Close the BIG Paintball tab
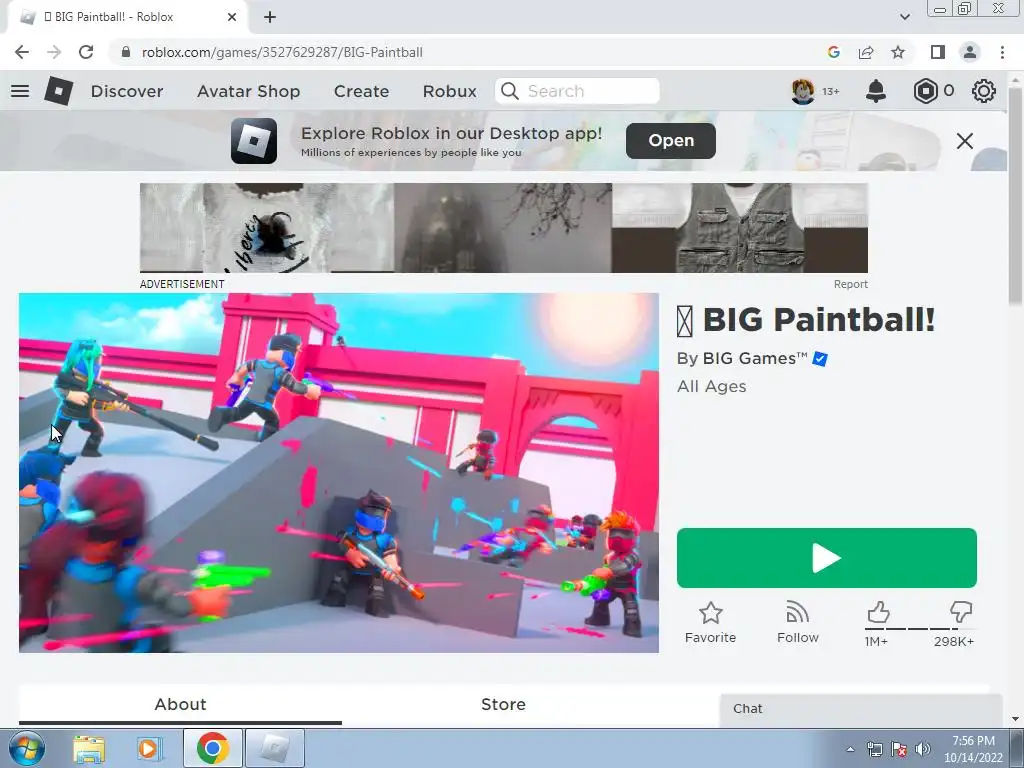The width and height of the screenshot is (1024, 768). point(232,17)
